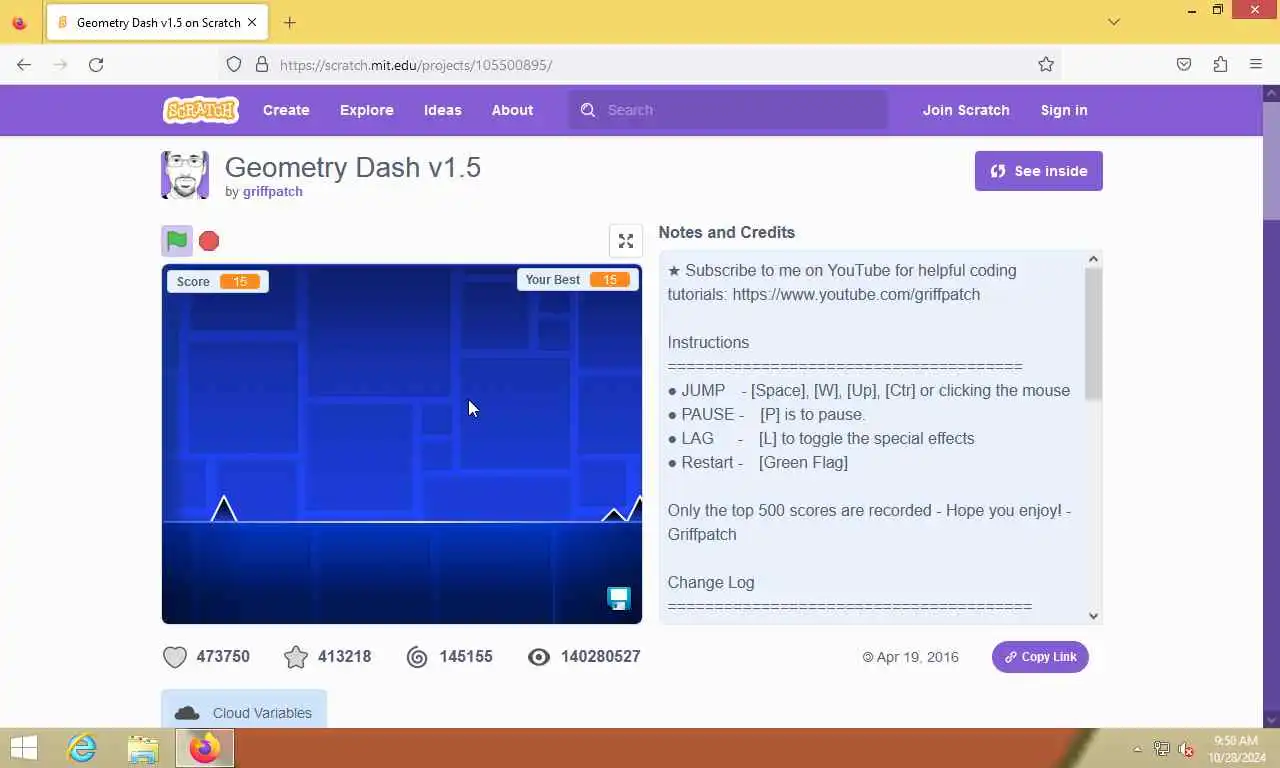1280x768 pixels.
Task: Open the Windows Start menu
Action: pyautogui.click(x=23, y=748)
